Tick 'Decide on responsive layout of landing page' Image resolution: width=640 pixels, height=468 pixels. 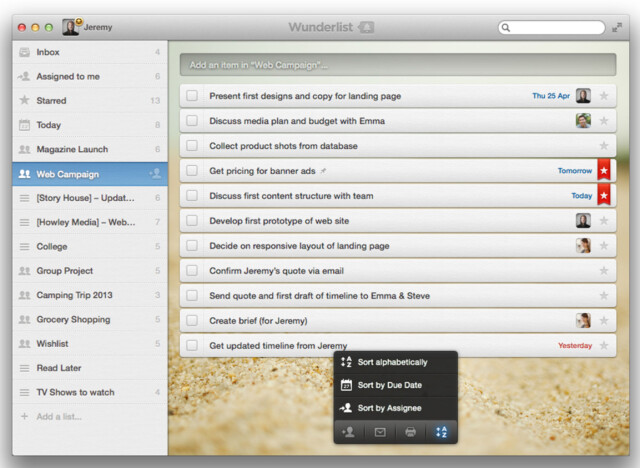(192, 246)
